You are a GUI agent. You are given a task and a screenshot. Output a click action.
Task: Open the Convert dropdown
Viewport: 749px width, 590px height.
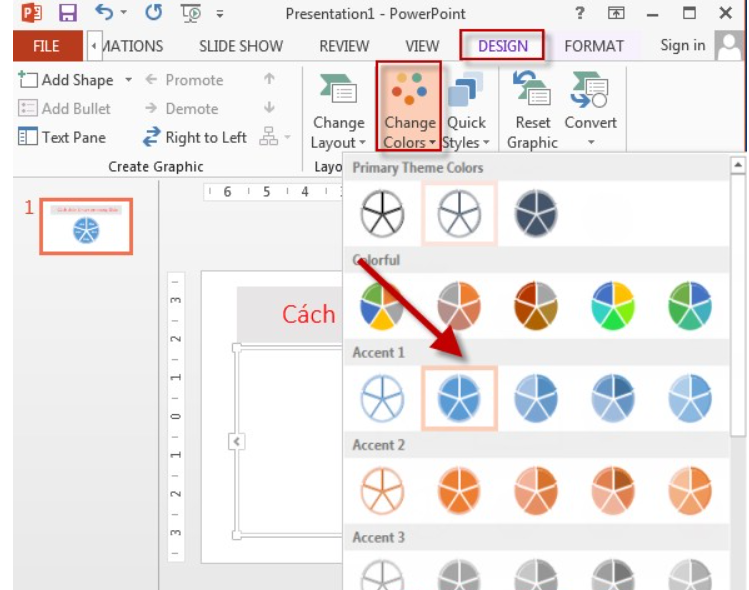click(x=590, y=110)
